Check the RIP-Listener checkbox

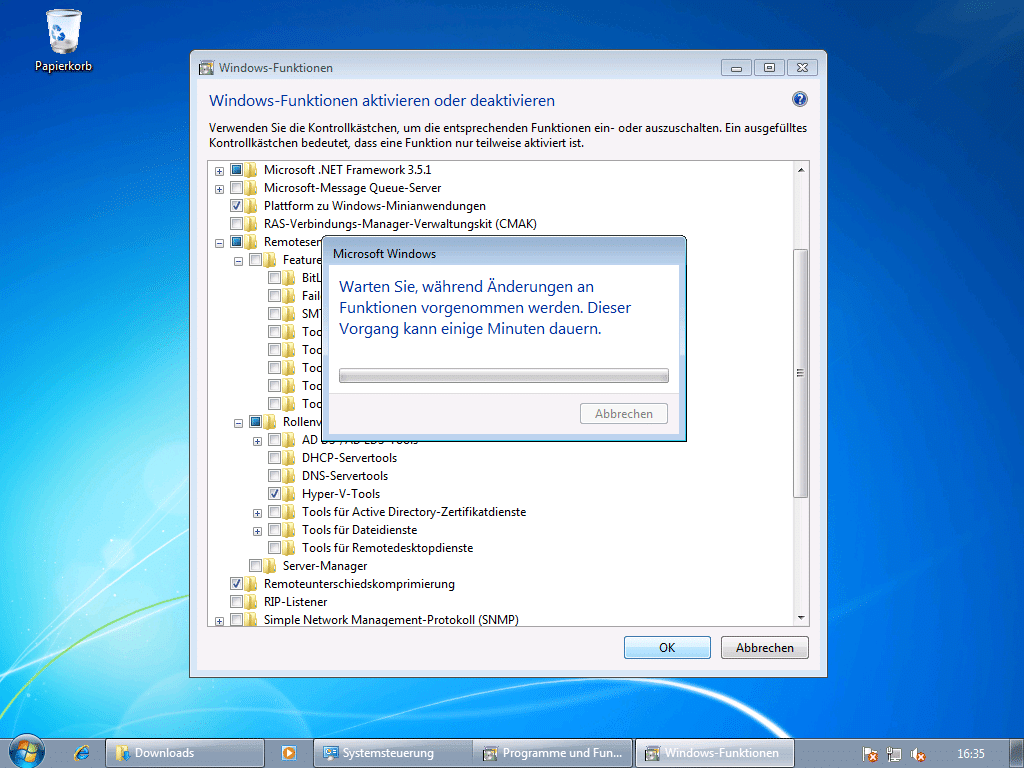point(236,601)
